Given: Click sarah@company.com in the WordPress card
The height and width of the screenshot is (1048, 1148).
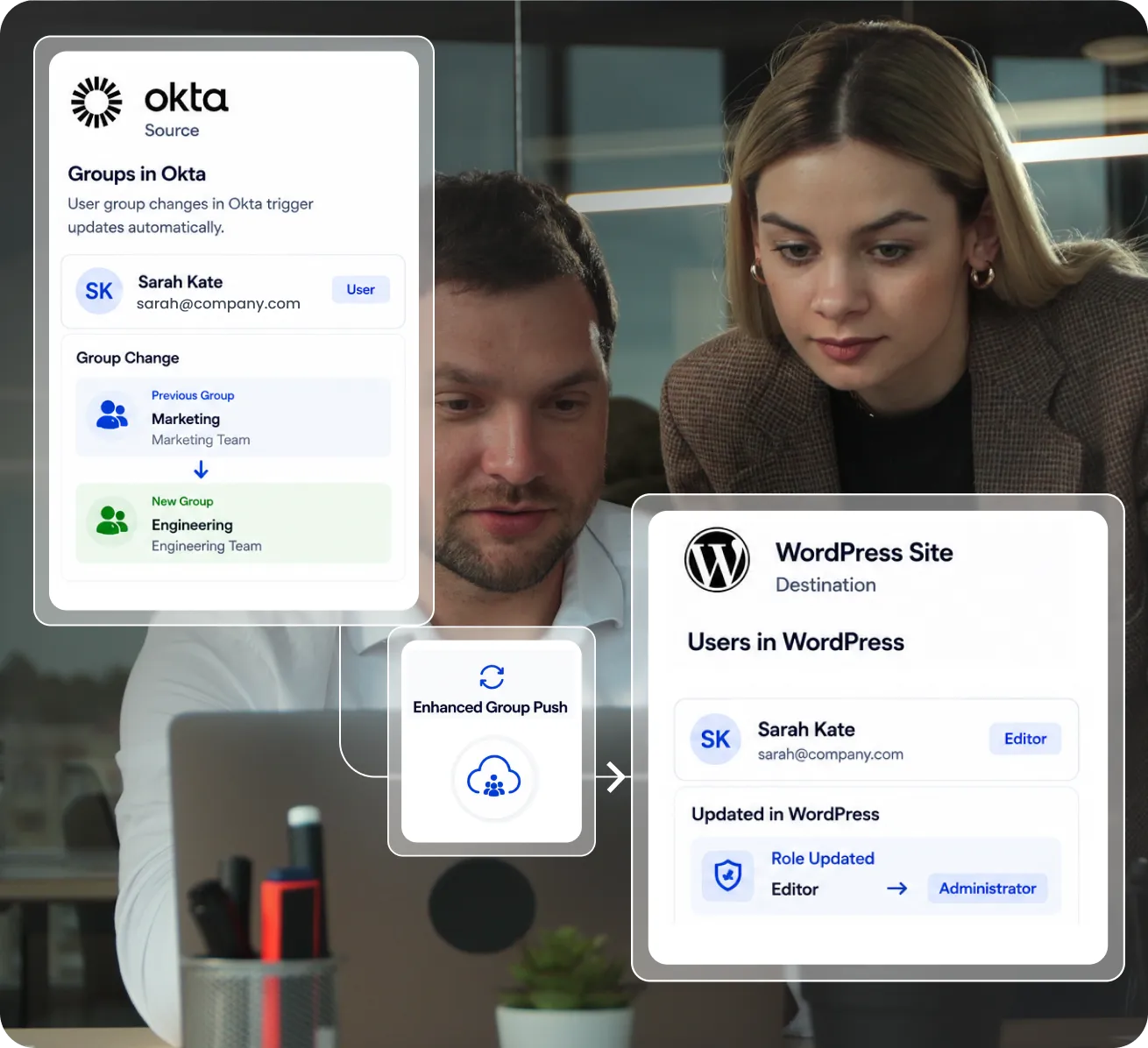Looking at the screenshot, I should click(x=831, y=754).
